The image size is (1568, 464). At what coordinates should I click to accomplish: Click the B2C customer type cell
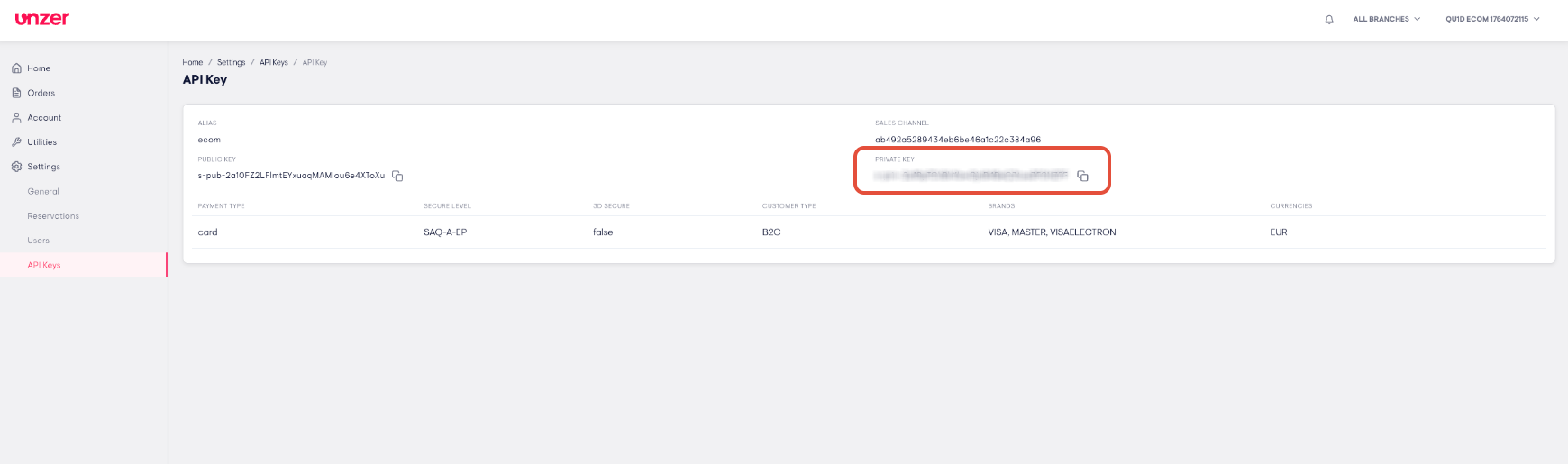coord(771,232)
